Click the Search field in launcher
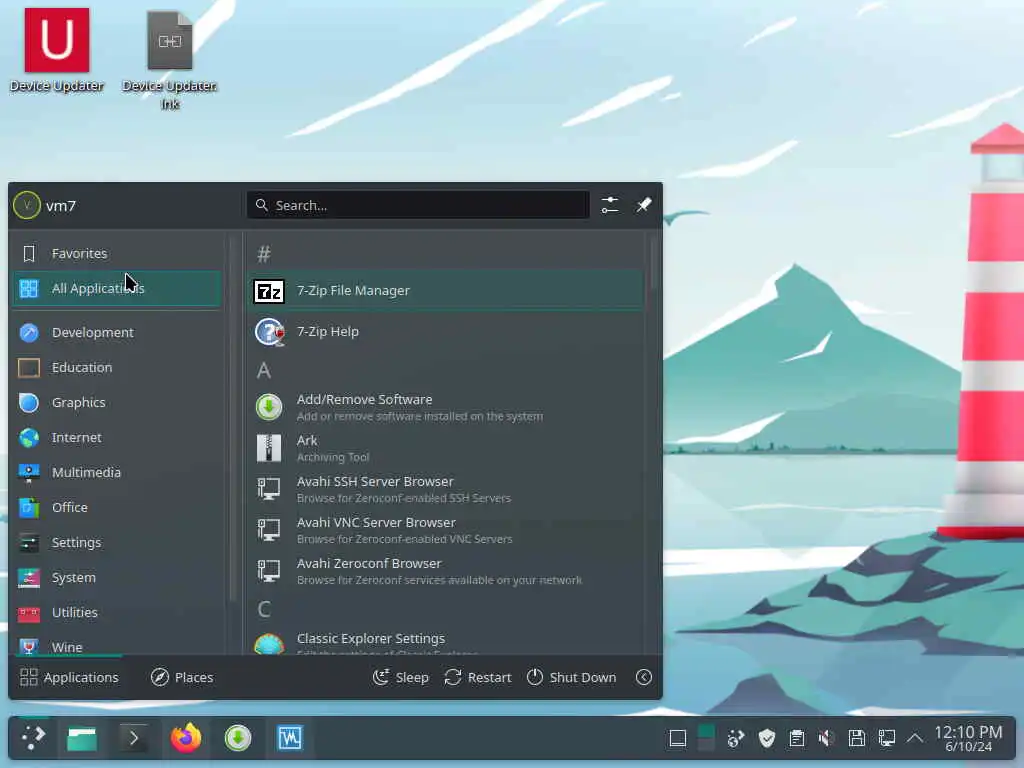 [x=418, y=205]
